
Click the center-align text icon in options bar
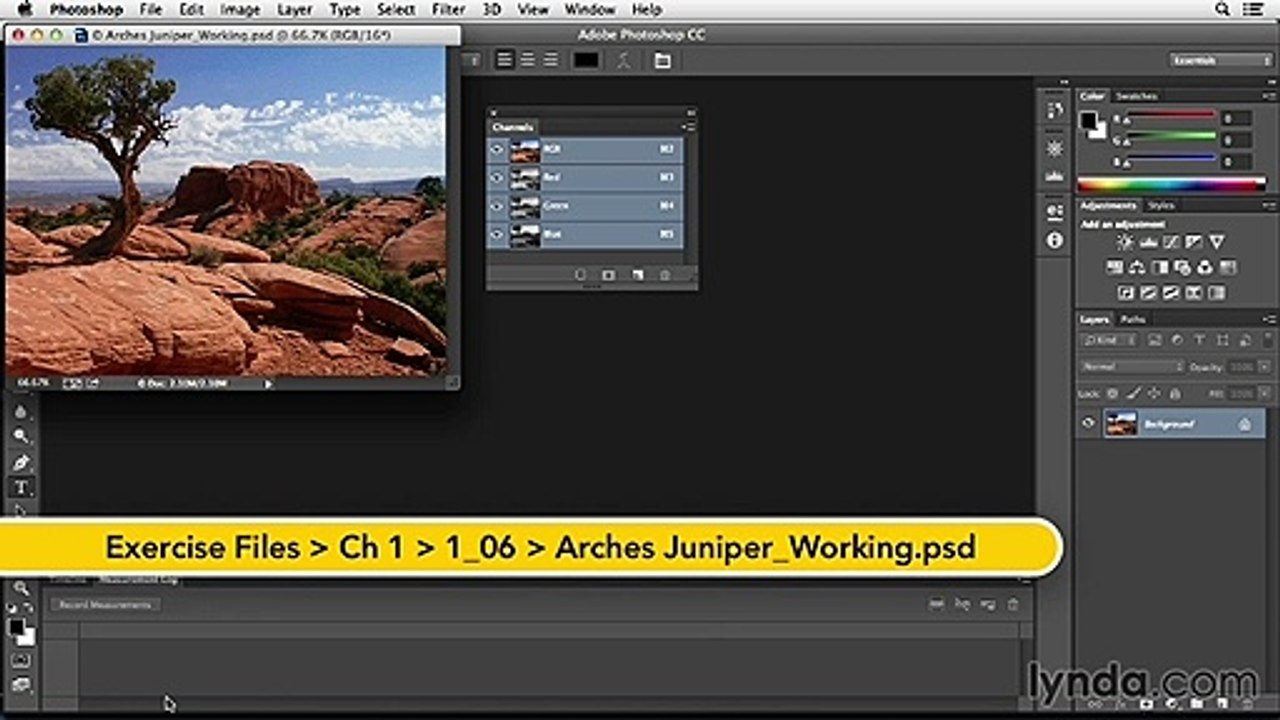528,60
